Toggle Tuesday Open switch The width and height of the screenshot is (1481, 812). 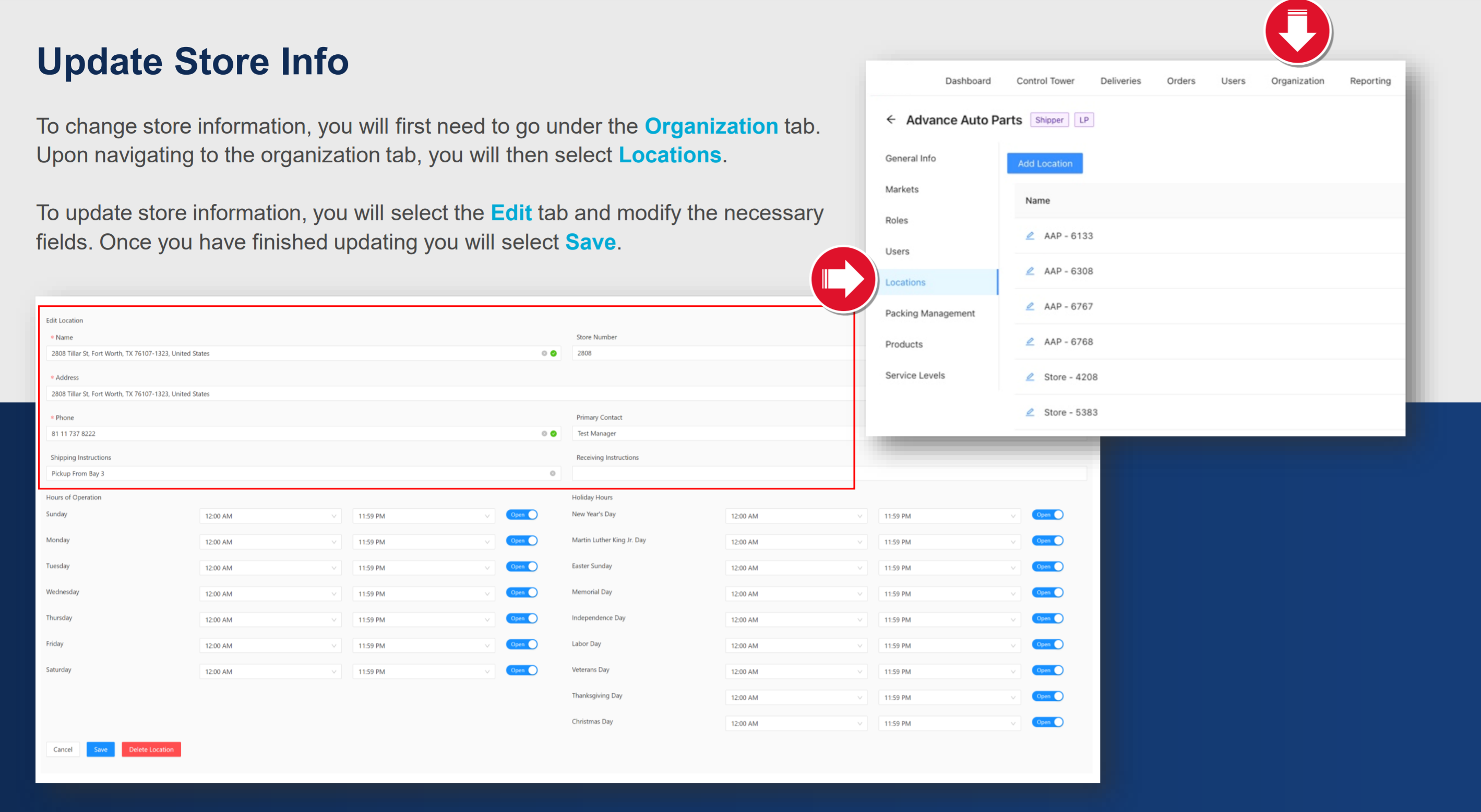click(522, 566)
